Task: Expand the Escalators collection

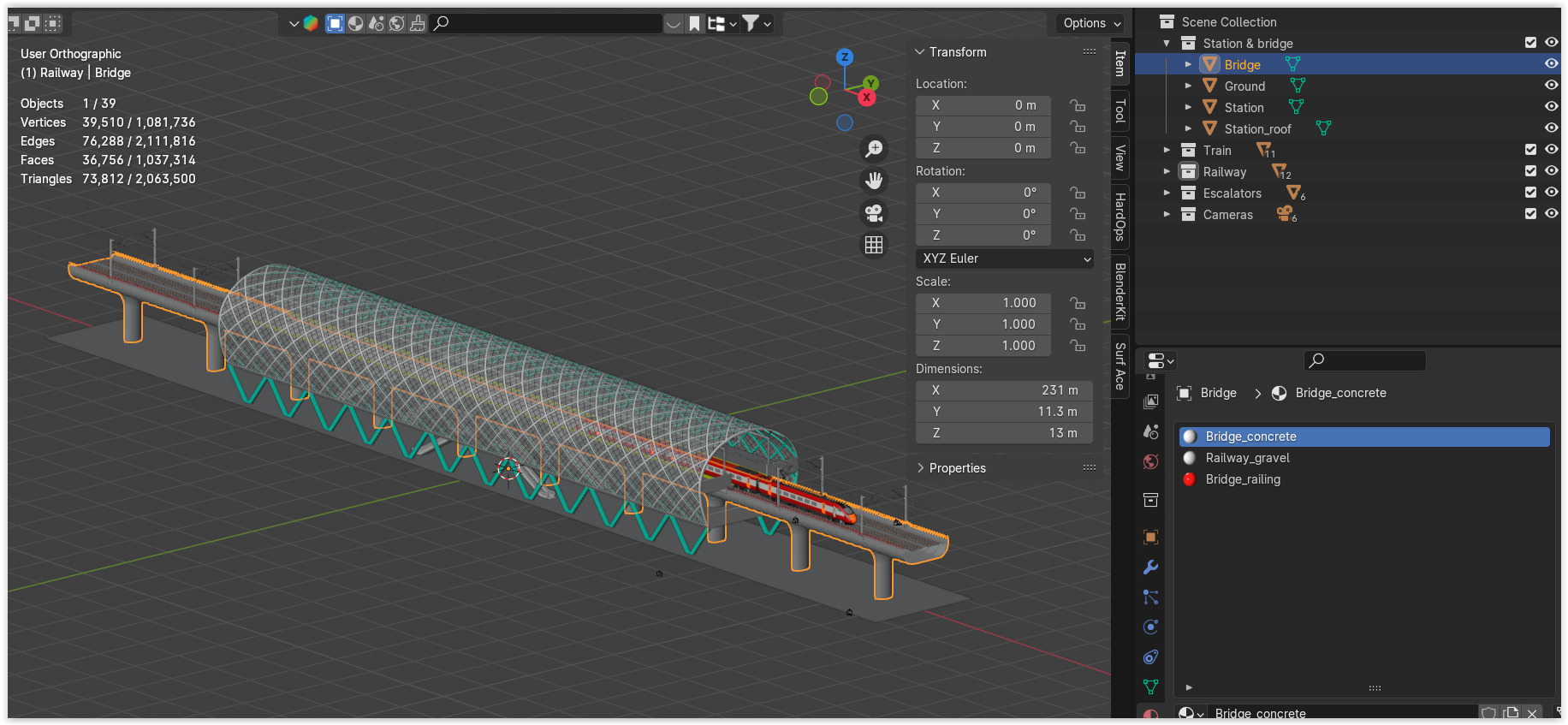Action: (x=1167, y=193)
